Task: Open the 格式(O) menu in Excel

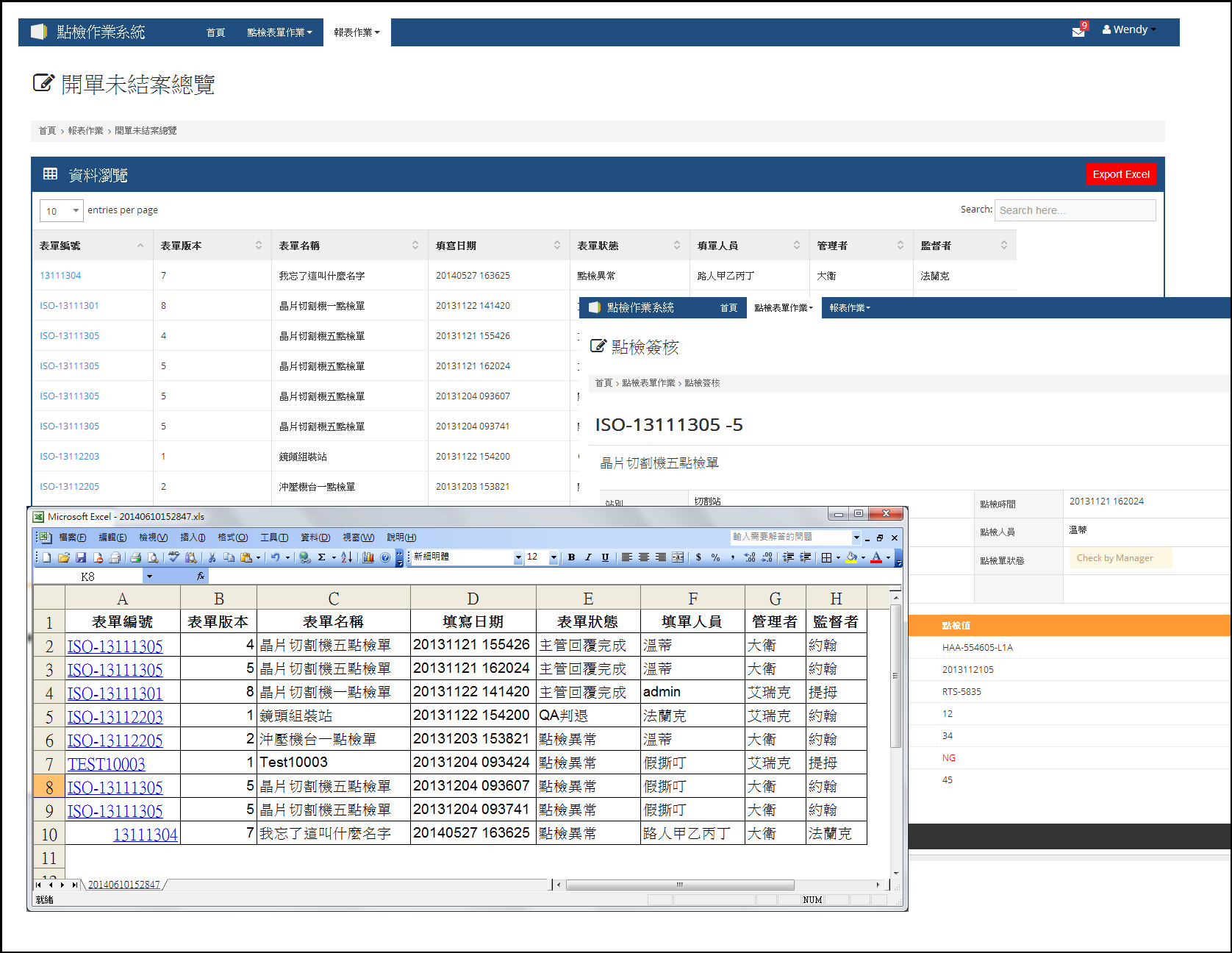Action: 232,538
